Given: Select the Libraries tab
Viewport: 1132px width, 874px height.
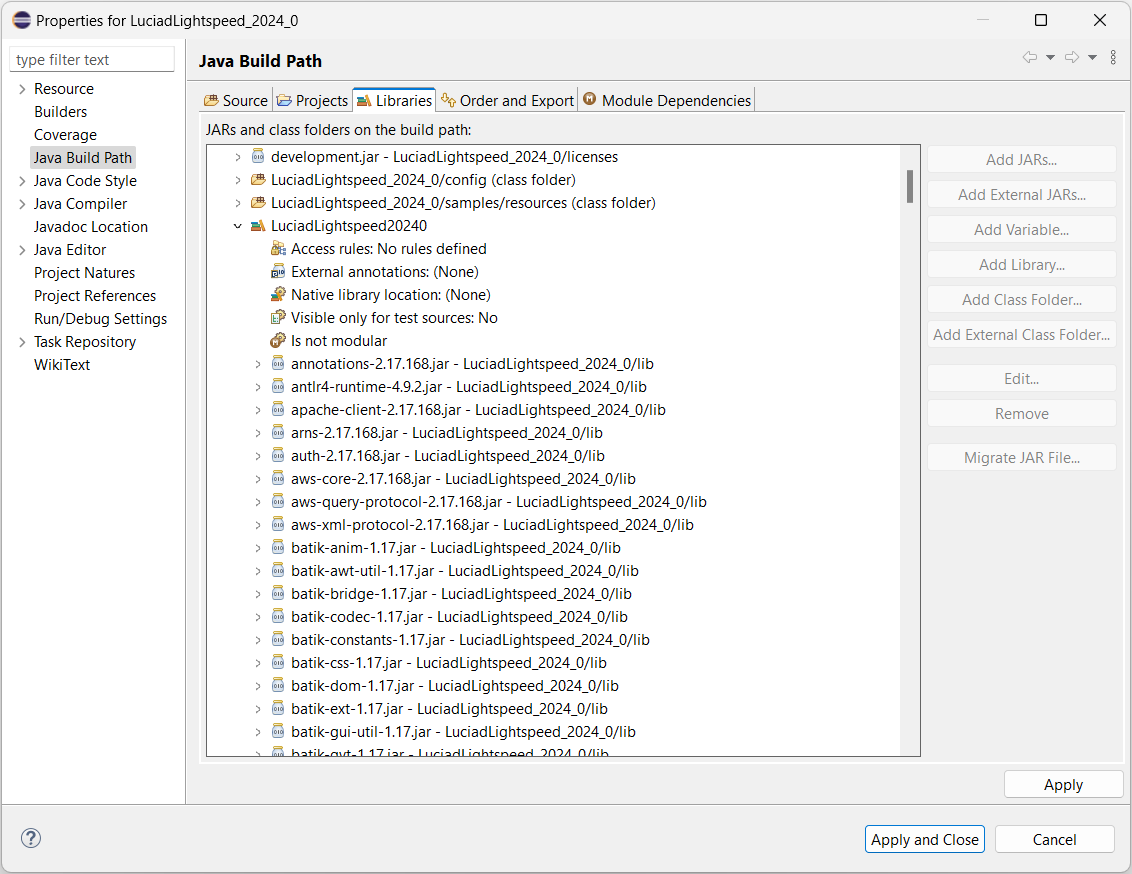Looking at the screenshot, I should (394, 100).
